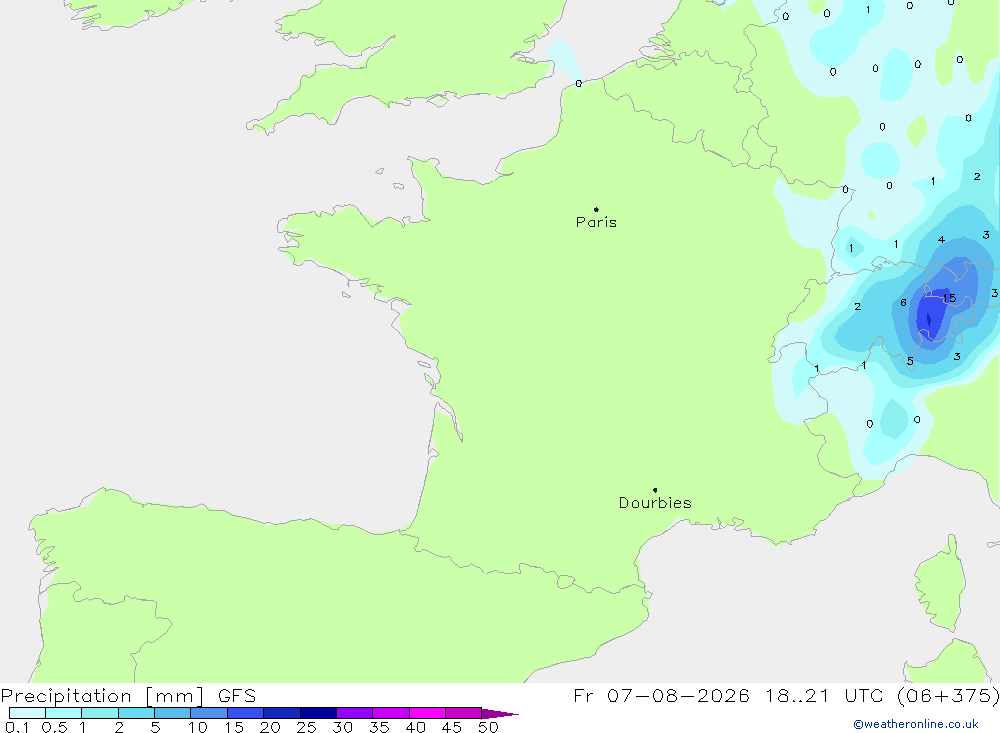Select the Dourbies location dot marker
The height and width of the screenshot is (733, 1000).
(655, 490)
